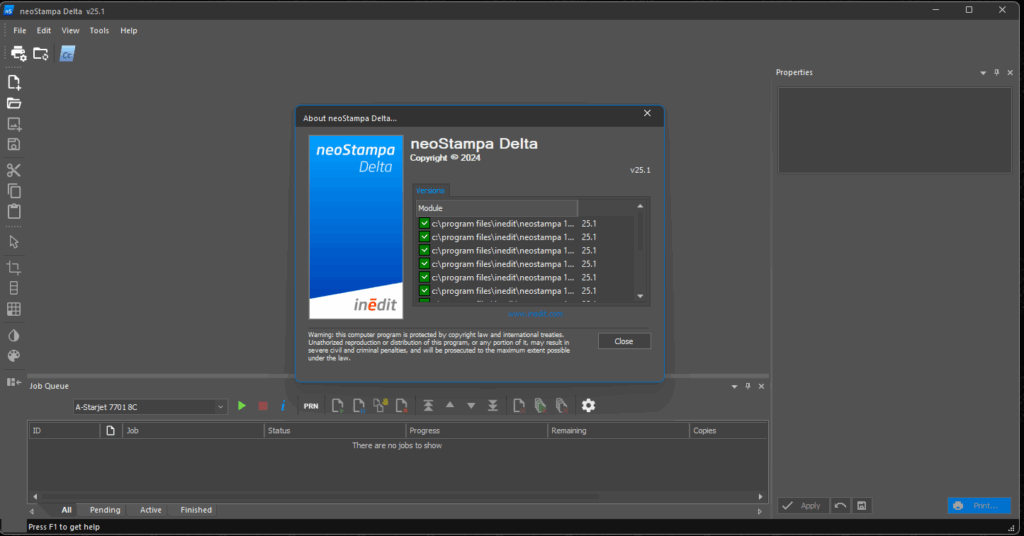1024x536 pixels.
Task: Expand the Properties panel dropdown arrow
Action: [982, 73]
